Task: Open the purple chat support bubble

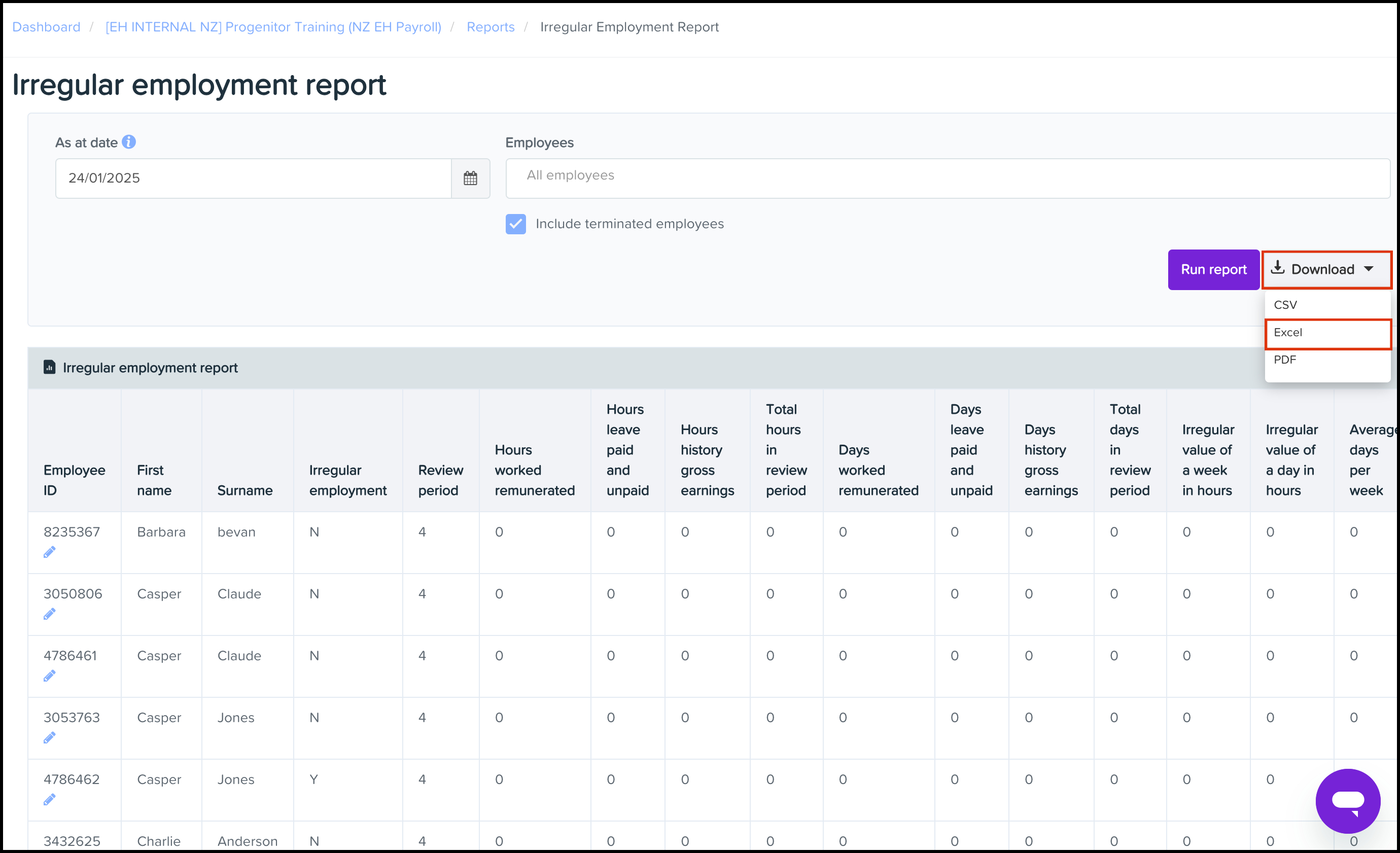Action: [1348, 801]
